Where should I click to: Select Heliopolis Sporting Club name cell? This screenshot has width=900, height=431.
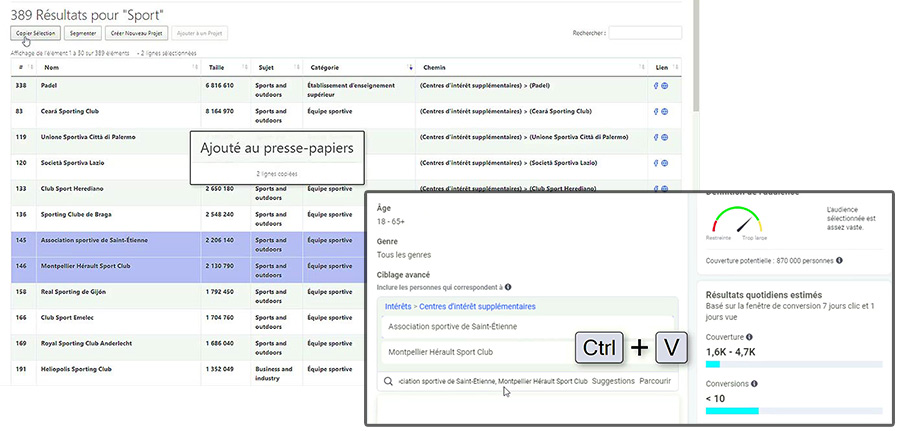pos(118,373)
